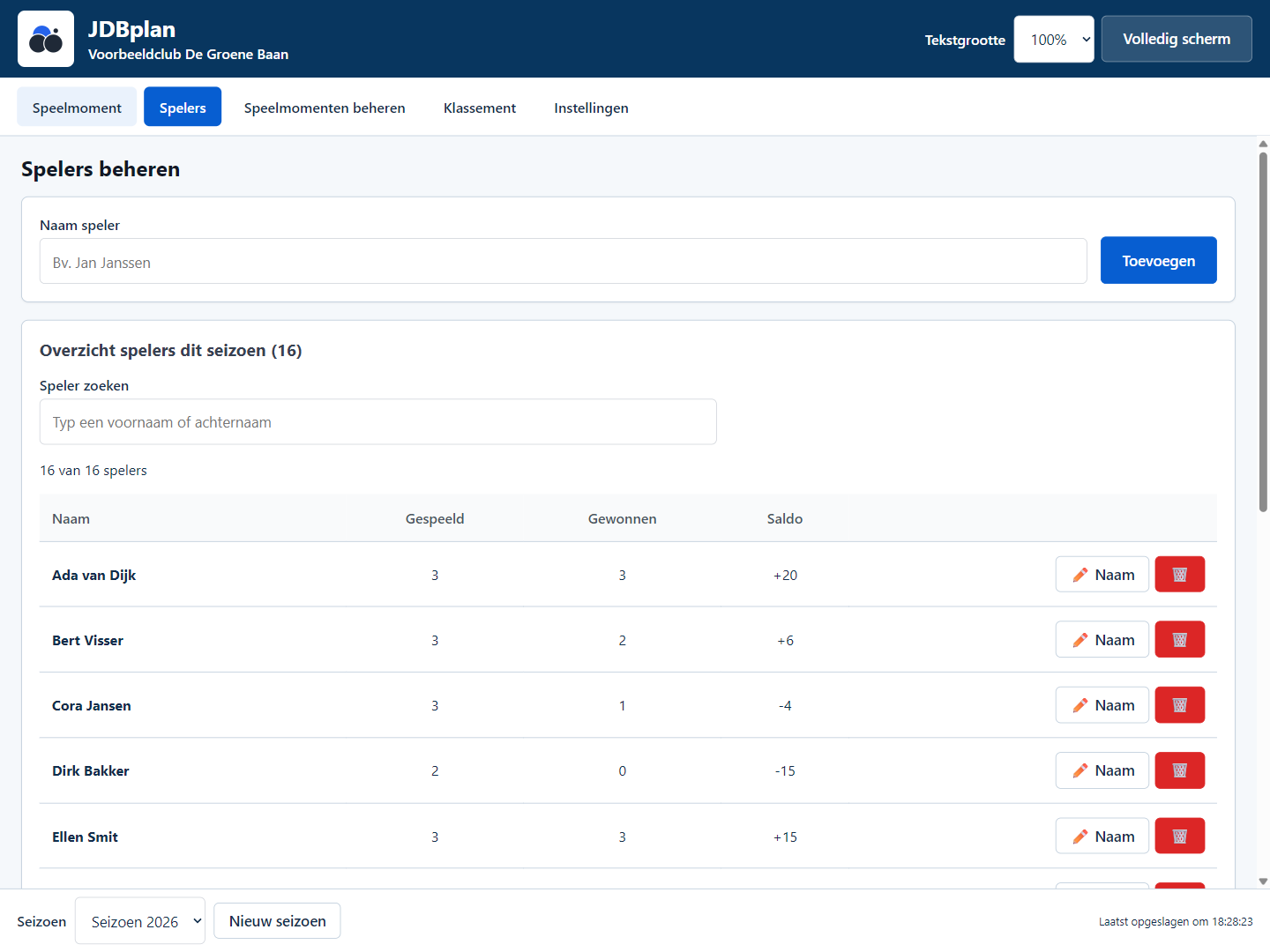The height and width of the screenshot is (952, 1270).
Task: Click the Toevoegen button
Action: (x=1159, y=261)
